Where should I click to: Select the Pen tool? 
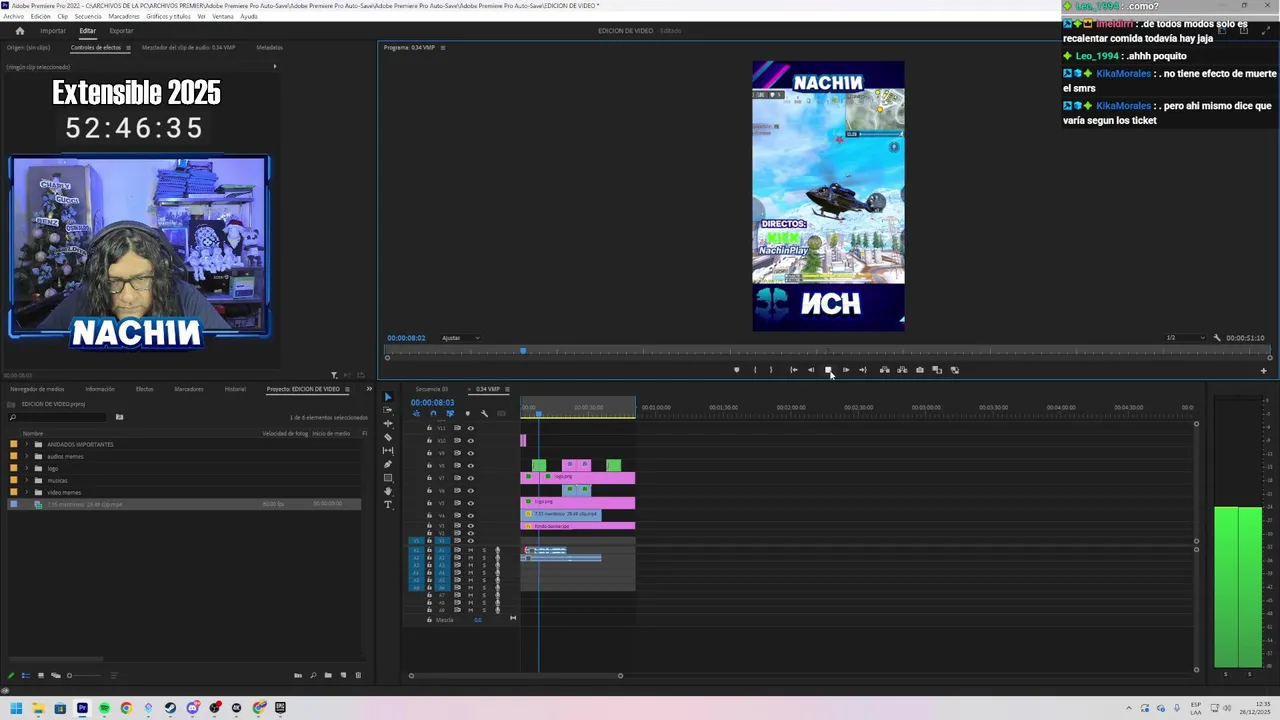[388, 464]
